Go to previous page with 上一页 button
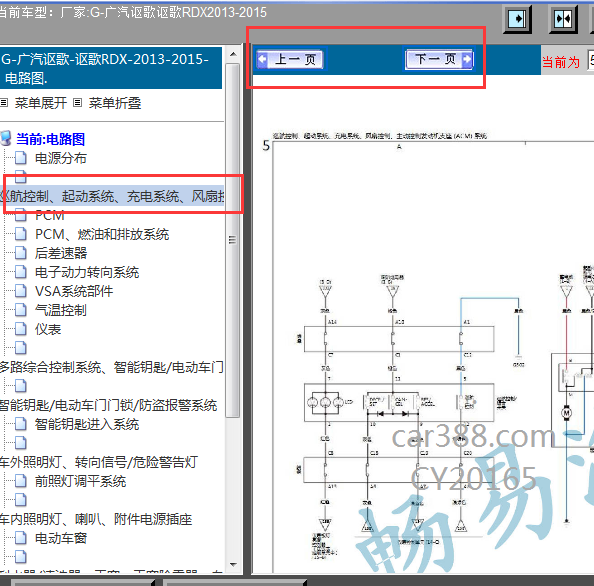594x586 pixels. (x=290, y=59)
